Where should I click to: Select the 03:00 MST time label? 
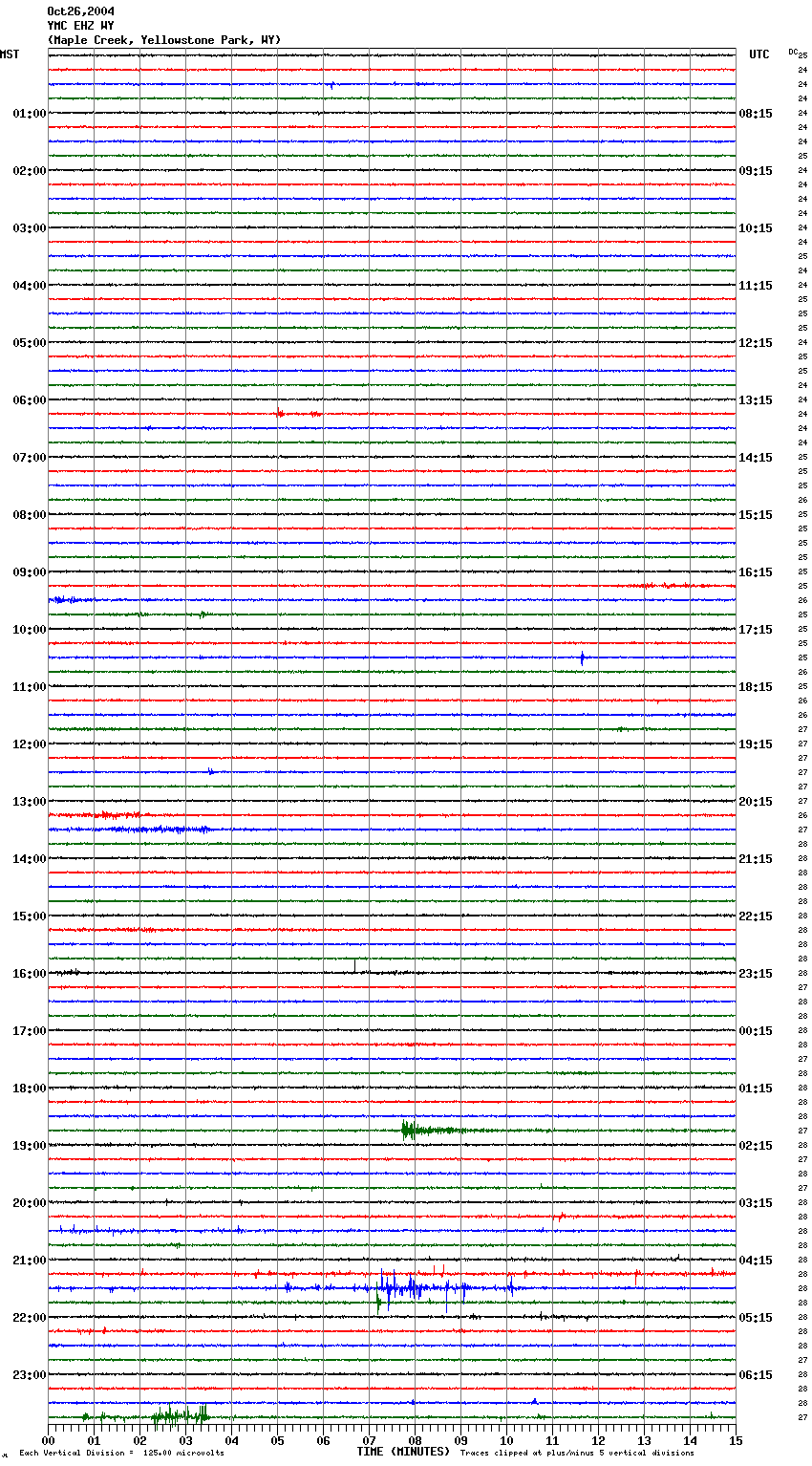point(30,228)
